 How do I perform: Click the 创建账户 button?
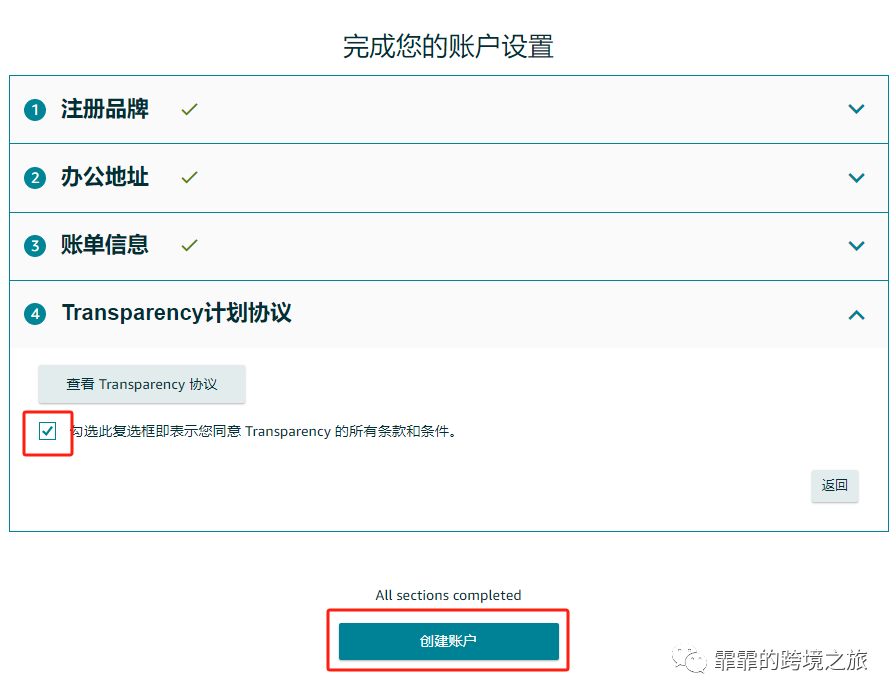point(448,641)
